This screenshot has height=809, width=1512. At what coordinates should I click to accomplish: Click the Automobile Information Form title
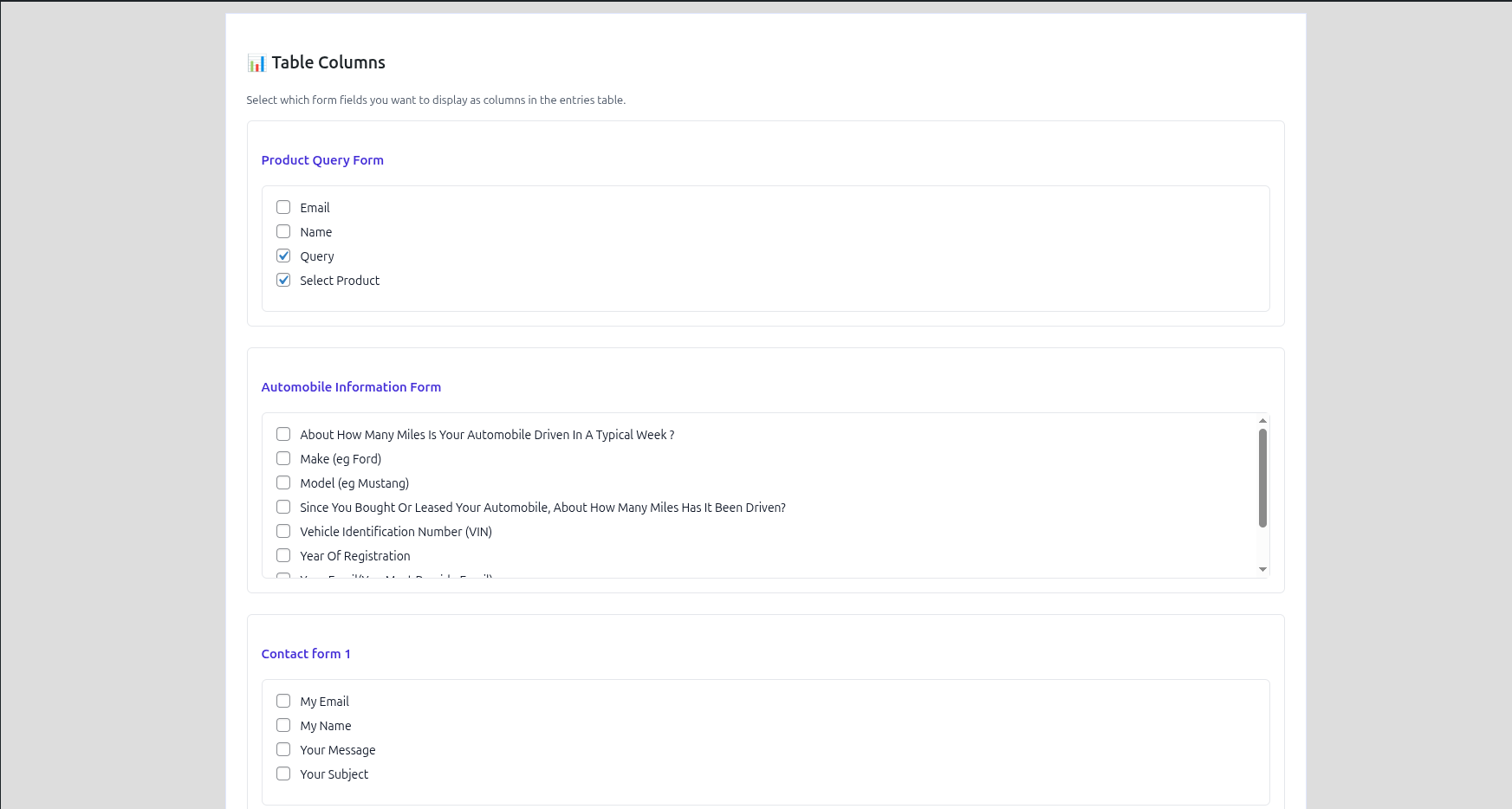click(x=351, y=387)
